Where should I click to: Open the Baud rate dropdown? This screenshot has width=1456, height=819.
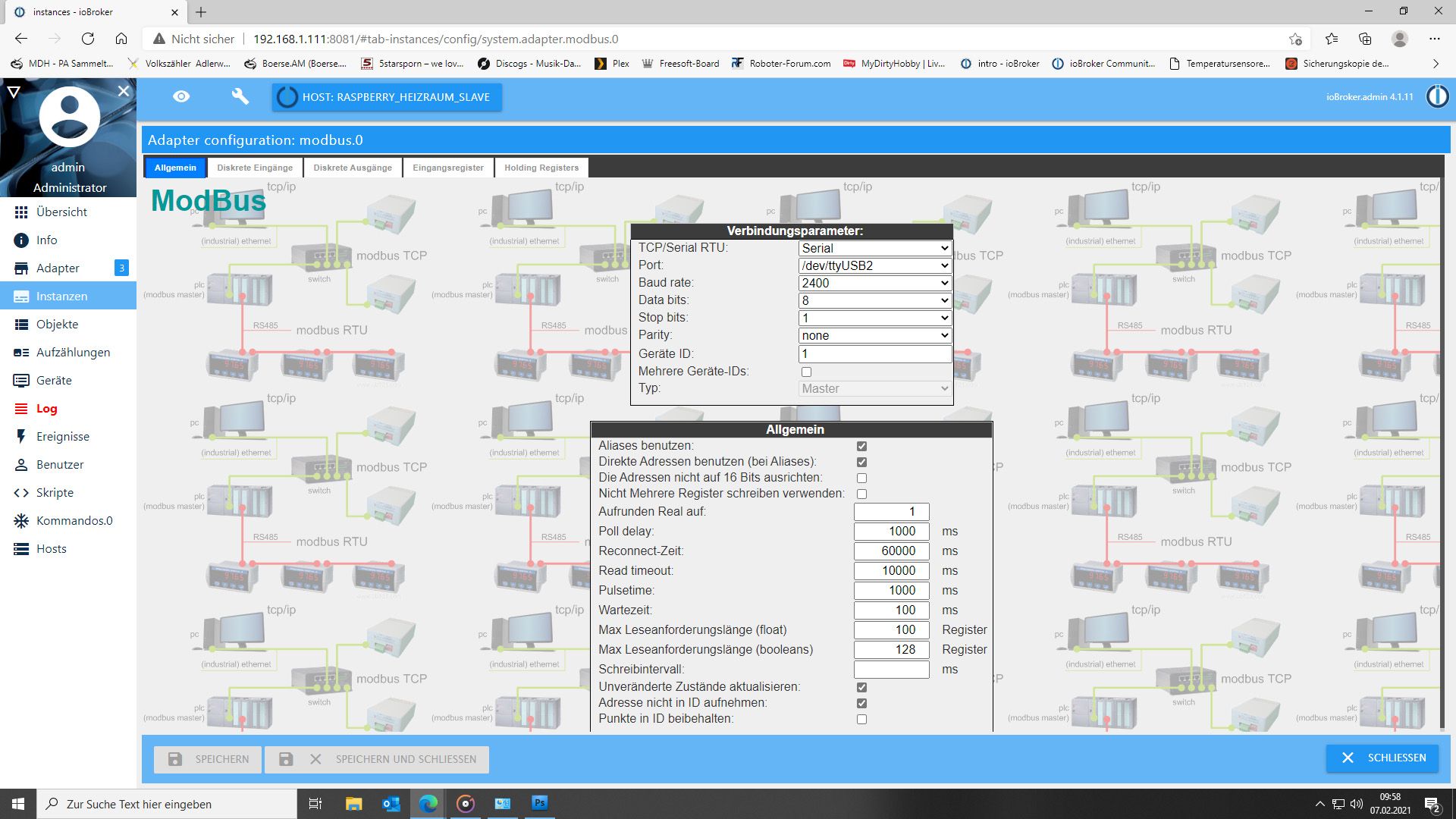click(875, 283)
